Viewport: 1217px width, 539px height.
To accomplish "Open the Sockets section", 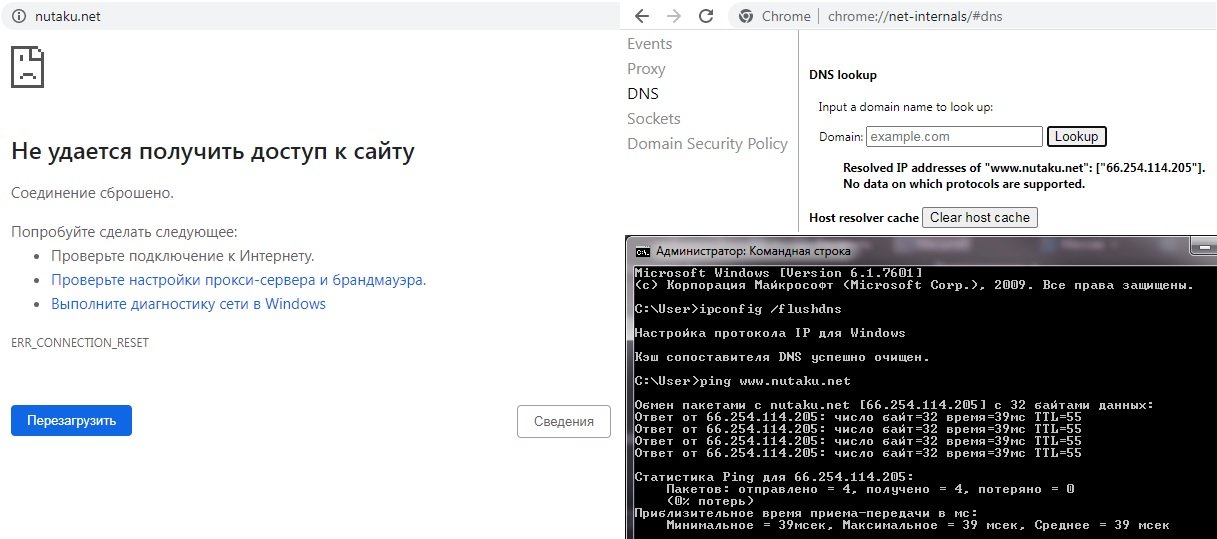I will coord(653,119).
